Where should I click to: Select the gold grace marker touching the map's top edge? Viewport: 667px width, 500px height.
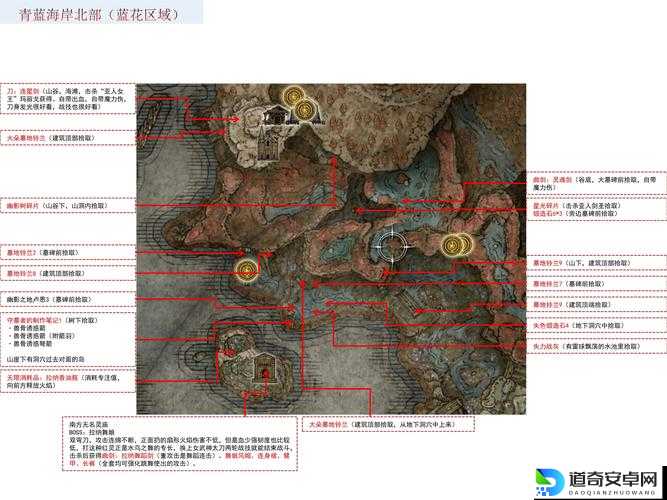point(294,97)
